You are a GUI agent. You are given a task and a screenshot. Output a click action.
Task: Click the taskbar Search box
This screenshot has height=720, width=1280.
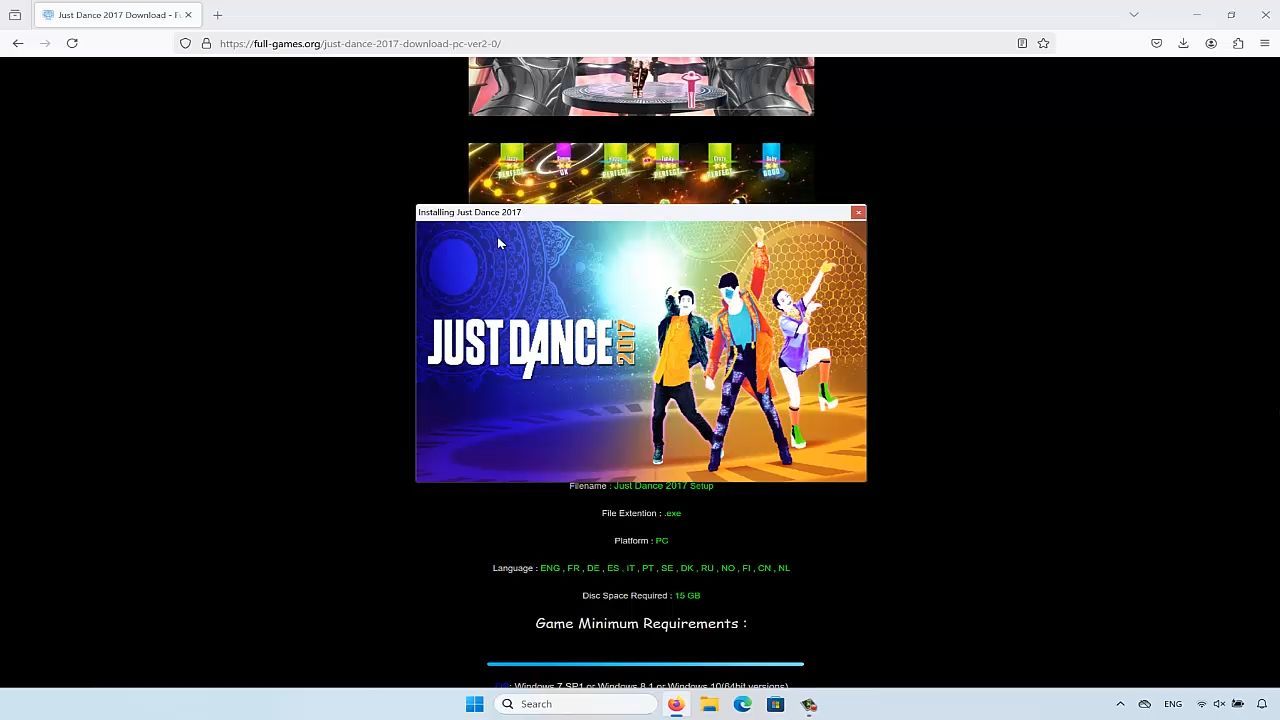(575, 704)
